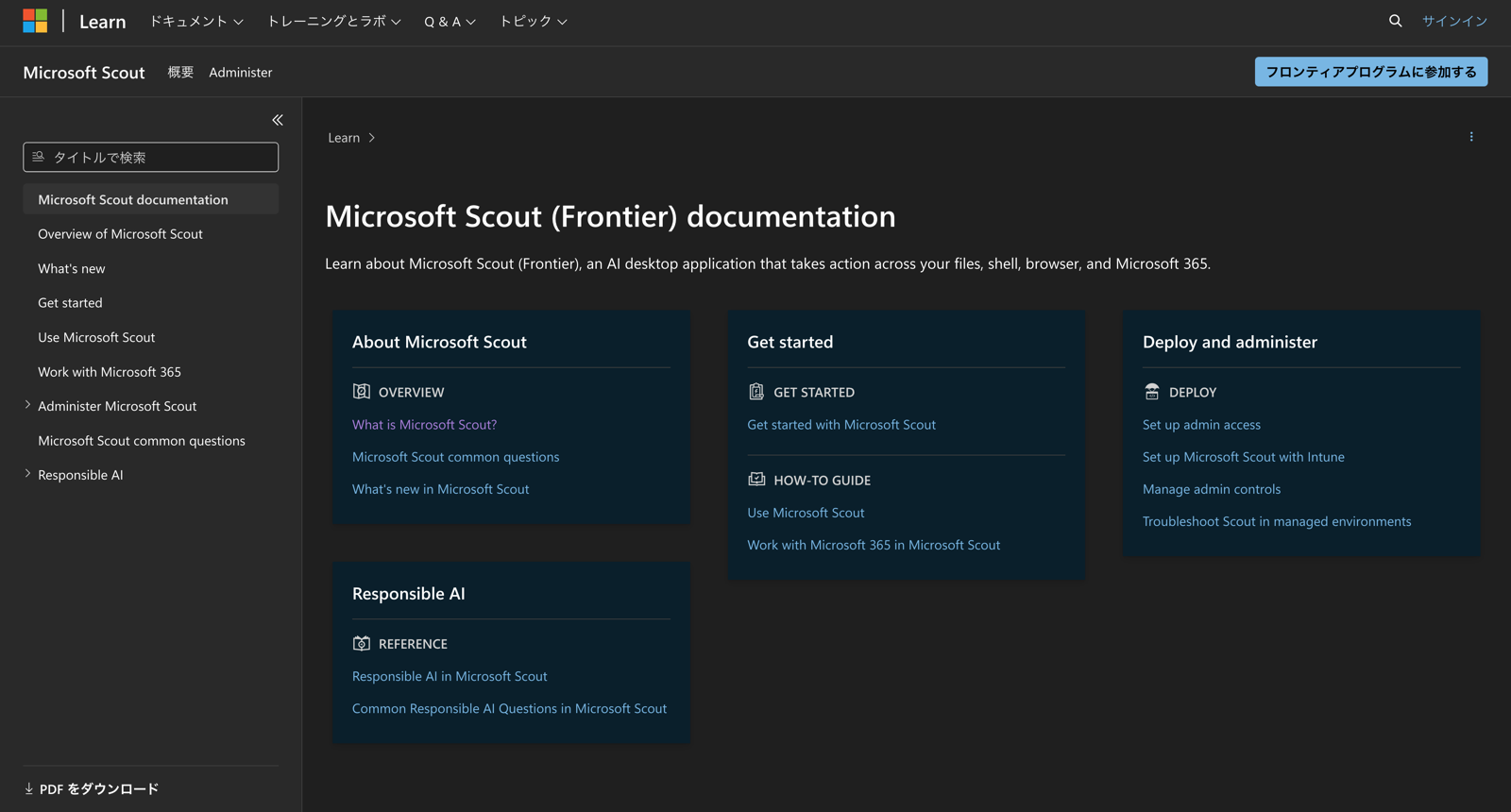This screenshot has width=1511, height=812.
Task: Open the search magnifier icon
Action: pyautogui.click(x=1395, y=21)
